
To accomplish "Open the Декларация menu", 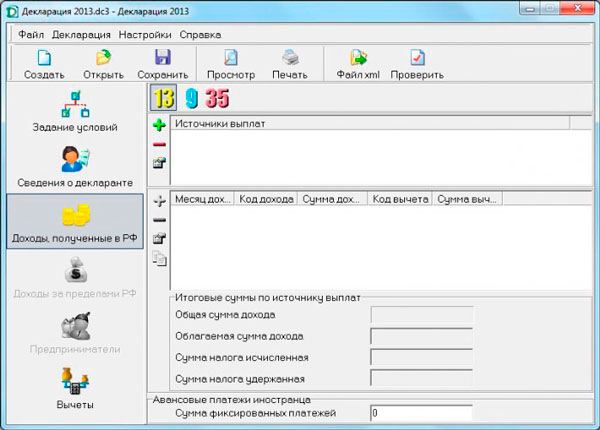I will (x=81, y=35).
